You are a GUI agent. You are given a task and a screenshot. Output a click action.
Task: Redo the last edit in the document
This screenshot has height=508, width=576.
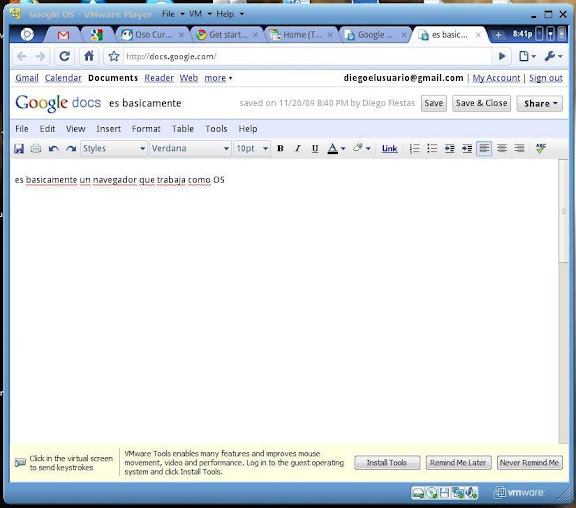coord(71,148)
